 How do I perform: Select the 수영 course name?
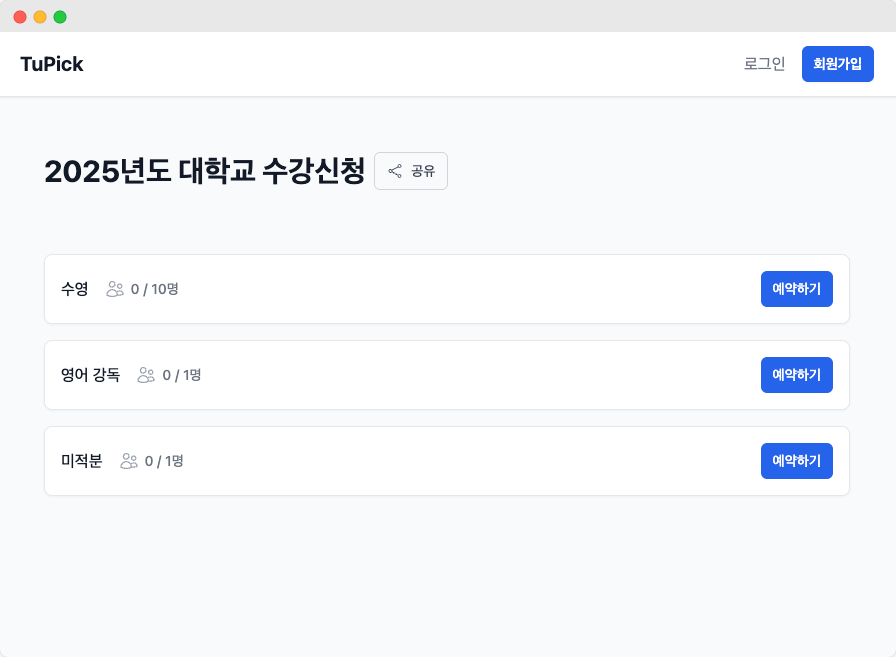point(75,289)
